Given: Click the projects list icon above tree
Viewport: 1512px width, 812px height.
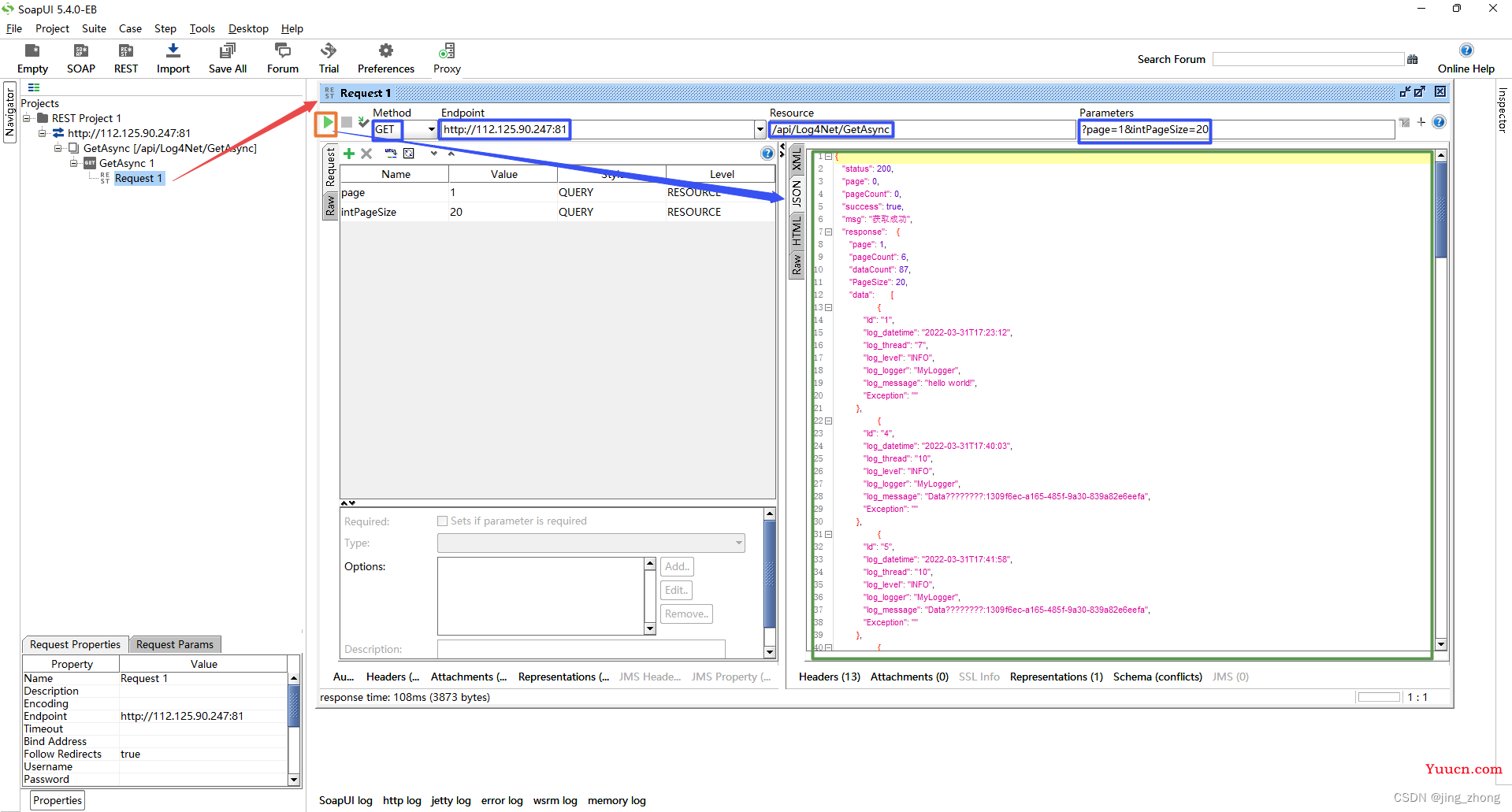Looking at the screenshot, I should click(34, 87).
